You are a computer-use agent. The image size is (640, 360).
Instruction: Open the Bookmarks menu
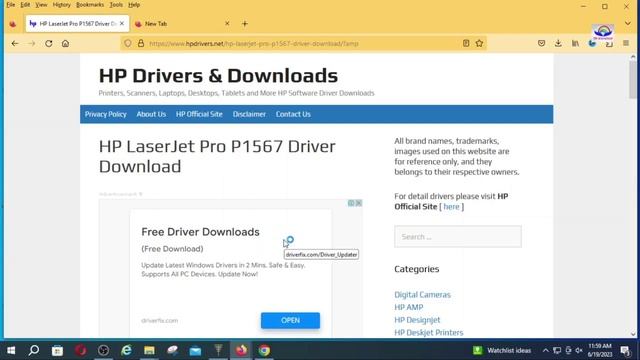point(90,5)
